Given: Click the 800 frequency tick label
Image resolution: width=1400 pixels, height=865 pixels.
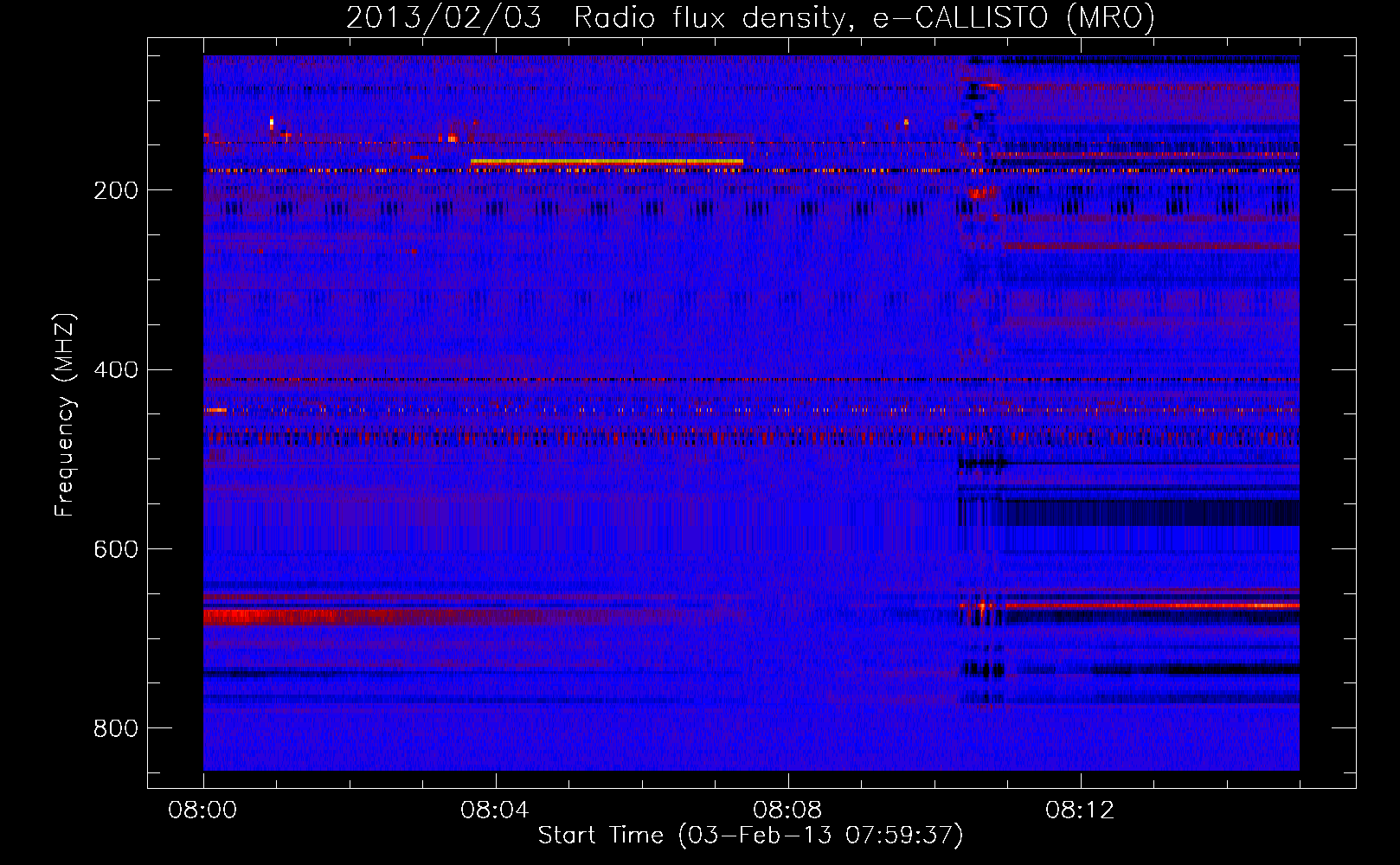Looking at the screenshot, I should [116, 728].
